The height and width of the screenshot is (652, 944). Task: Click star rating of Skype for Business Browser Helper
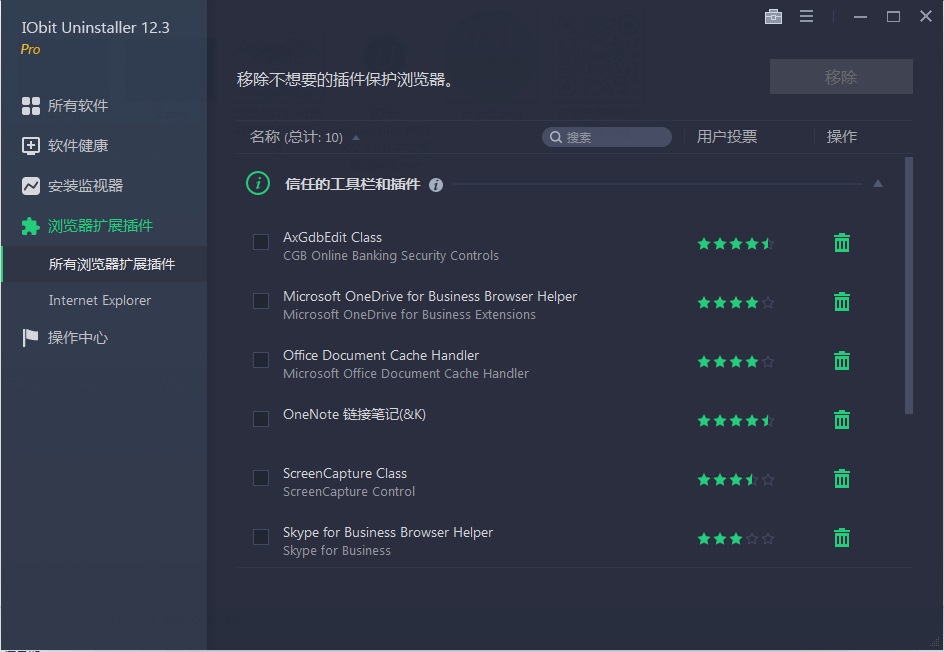[x=735, y=539]
